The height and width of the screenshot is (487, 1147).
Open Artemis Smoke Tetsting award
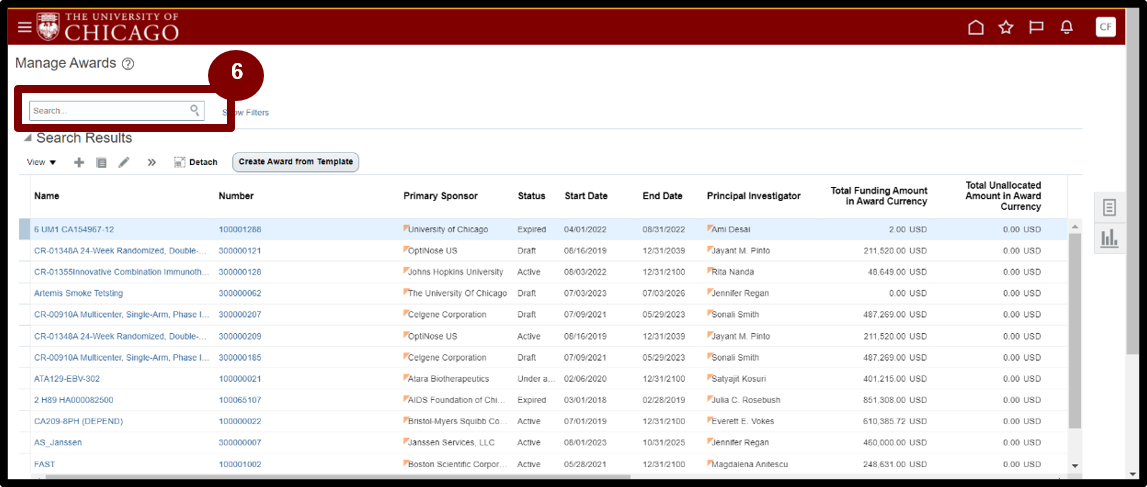pyautogui.click(x=78, y=293)
